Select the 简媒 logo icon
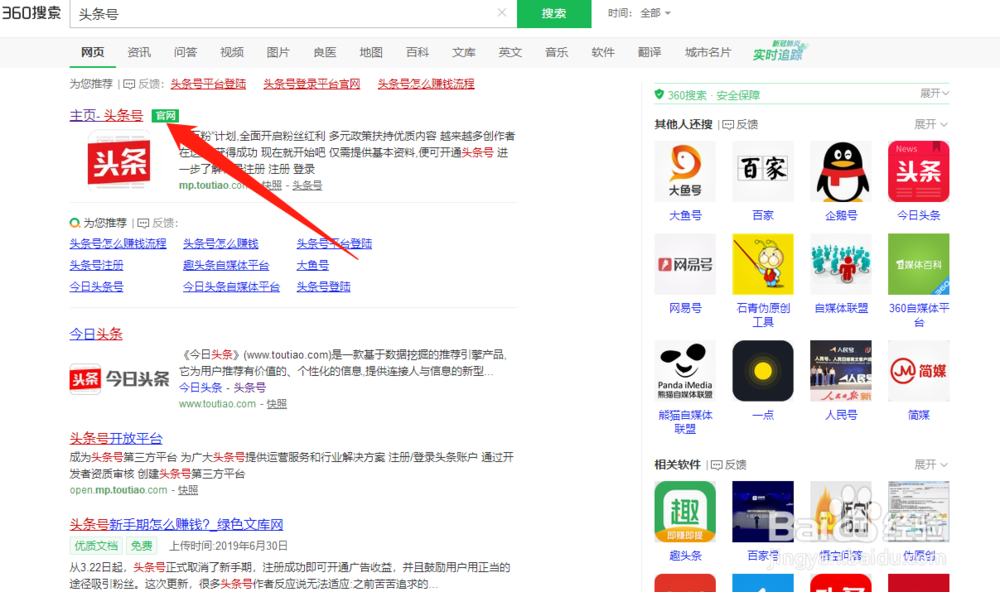1000x592 pixels. (918, 370)
